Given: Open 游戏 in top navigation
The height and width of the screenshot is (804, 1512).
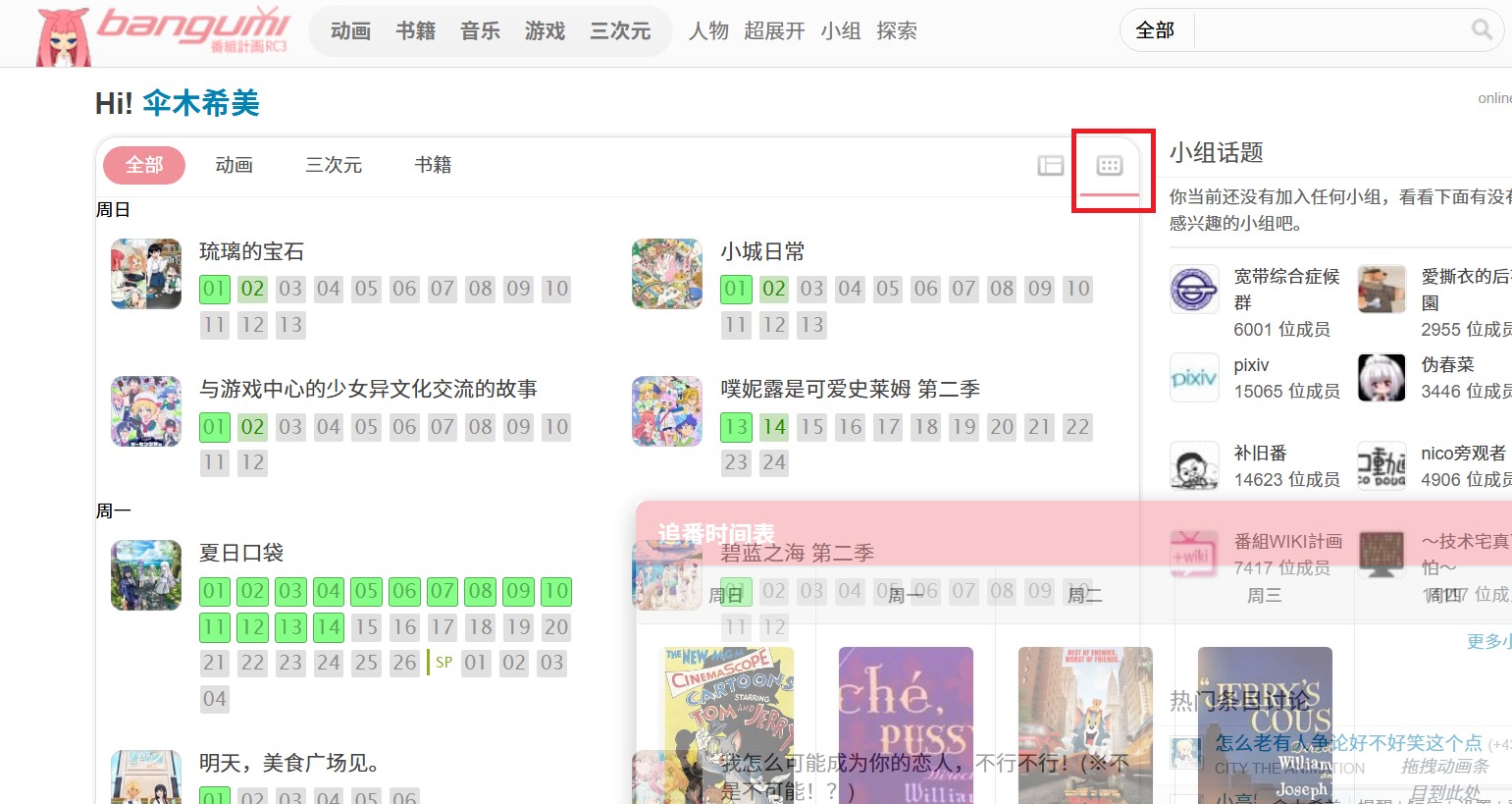Looking at the screenshot, I should tap(546, 31).
